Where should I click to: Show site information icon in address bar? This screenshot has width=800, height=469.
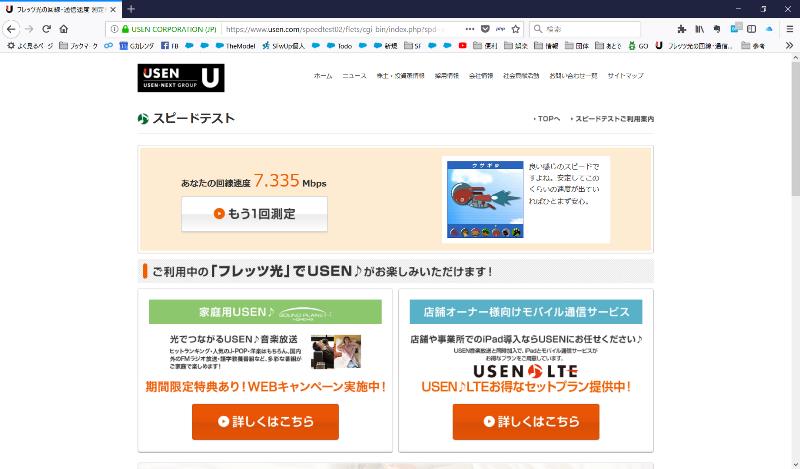114,29
